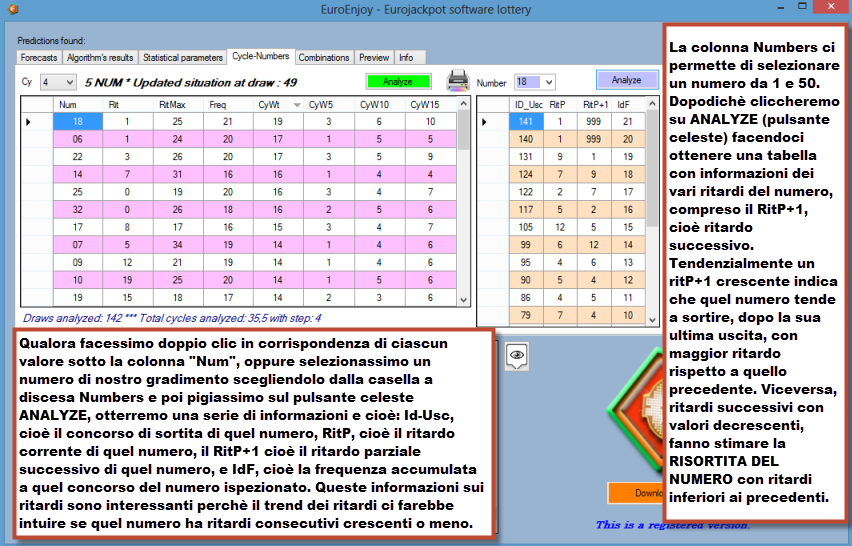Viewport: 852px width, 546px height.
Task: Click the CyW10 column header
Action: coord(380,105)
